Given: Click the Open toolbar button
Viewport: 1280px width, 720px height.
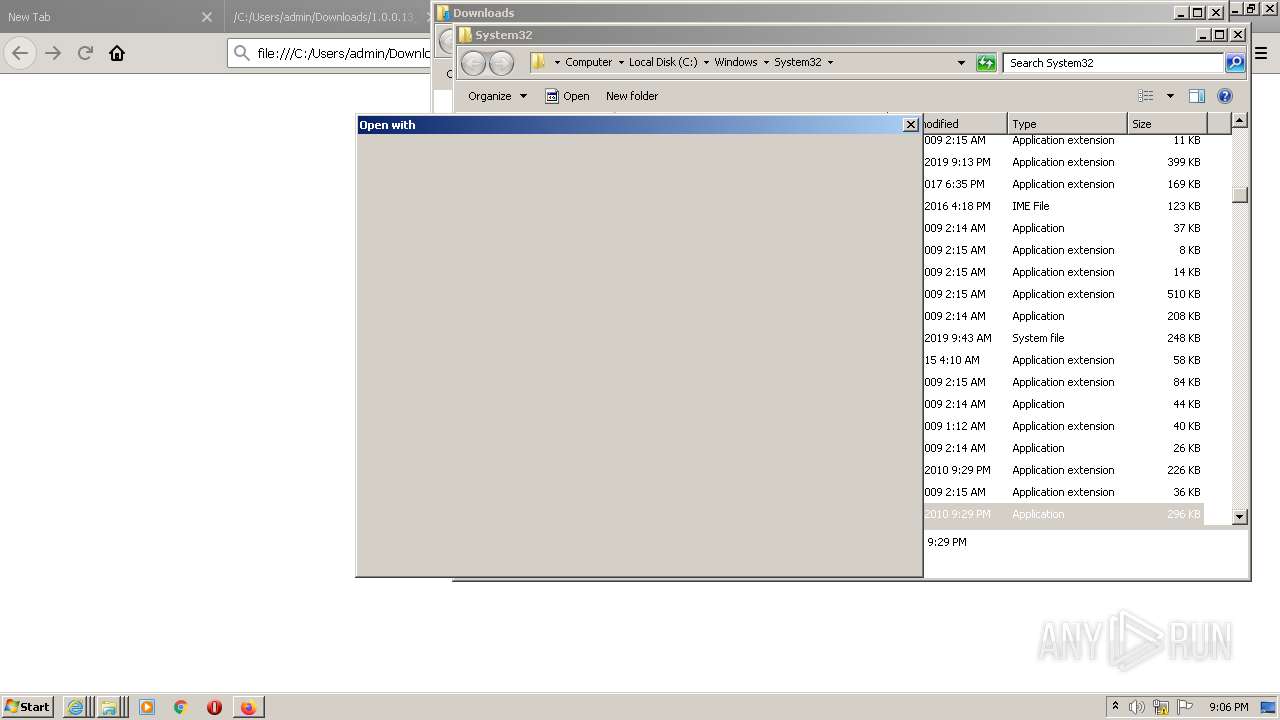Looking at the screenshot, I should point(567,96).
